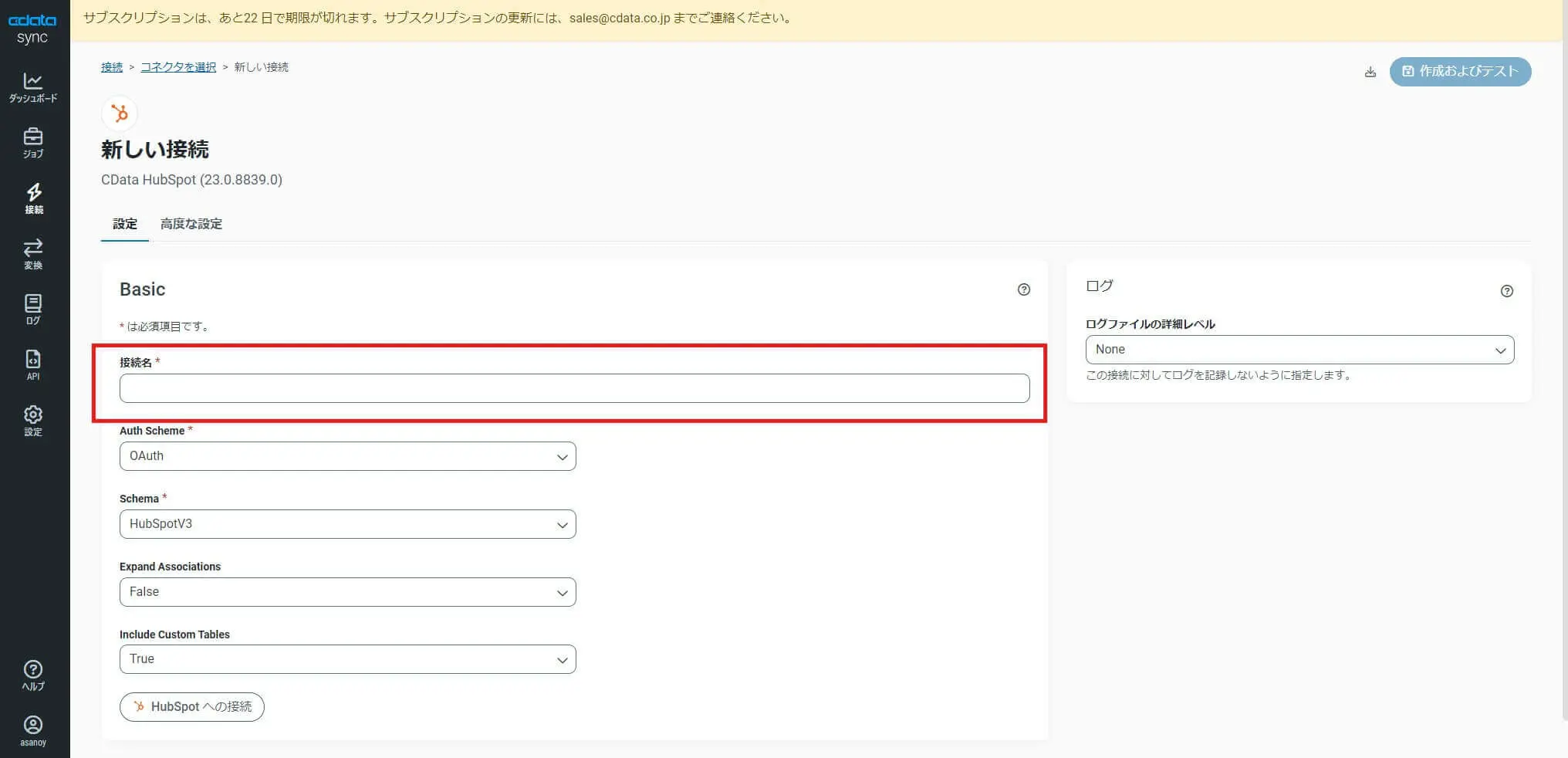Open the Schema HubSpotV3 dropdown
Screen dimensions: 1568x758
point(347,524)
